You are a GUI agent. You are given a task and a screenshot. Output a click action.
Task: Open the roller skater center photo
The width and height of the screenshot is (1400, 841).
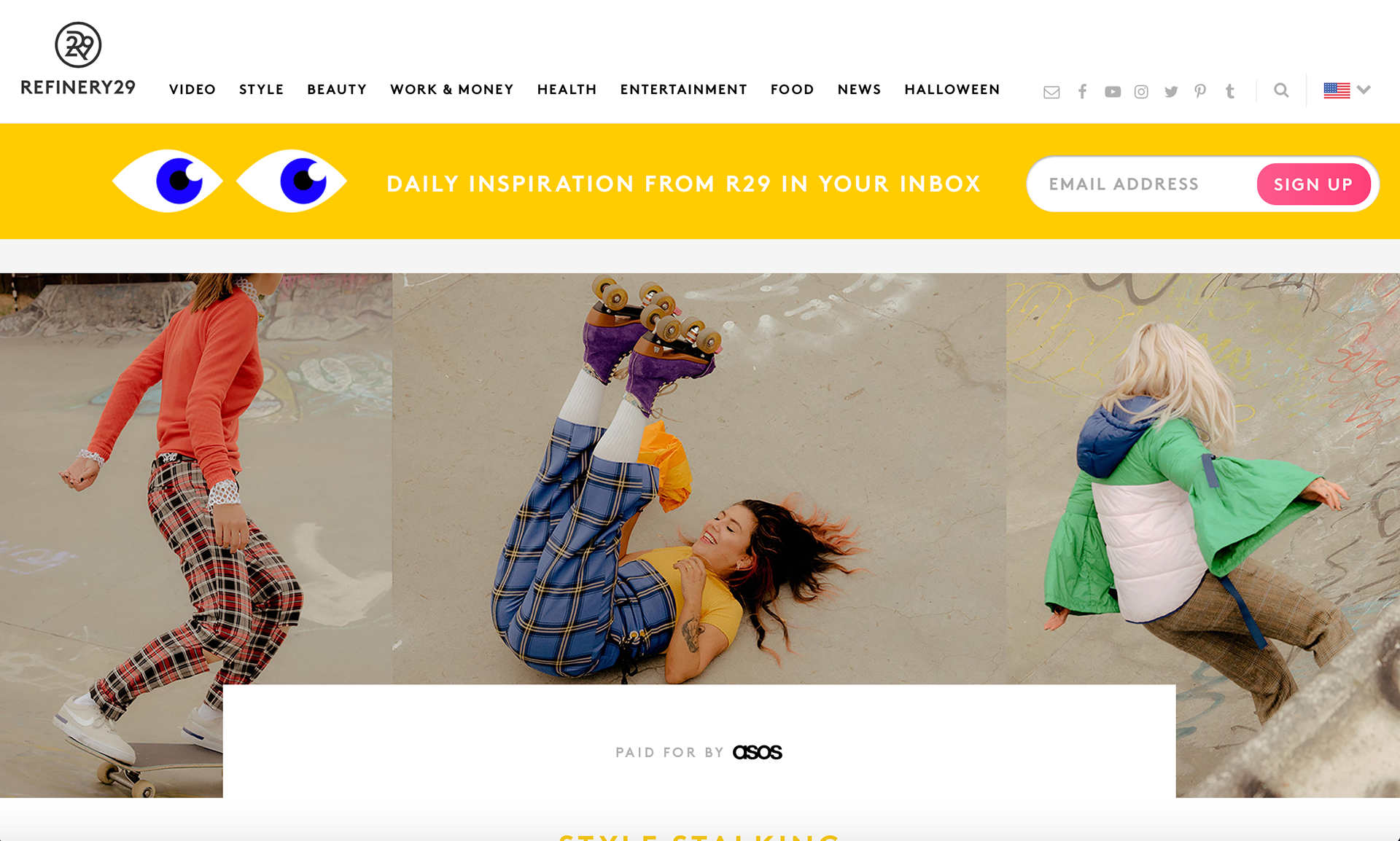[699, 478]
